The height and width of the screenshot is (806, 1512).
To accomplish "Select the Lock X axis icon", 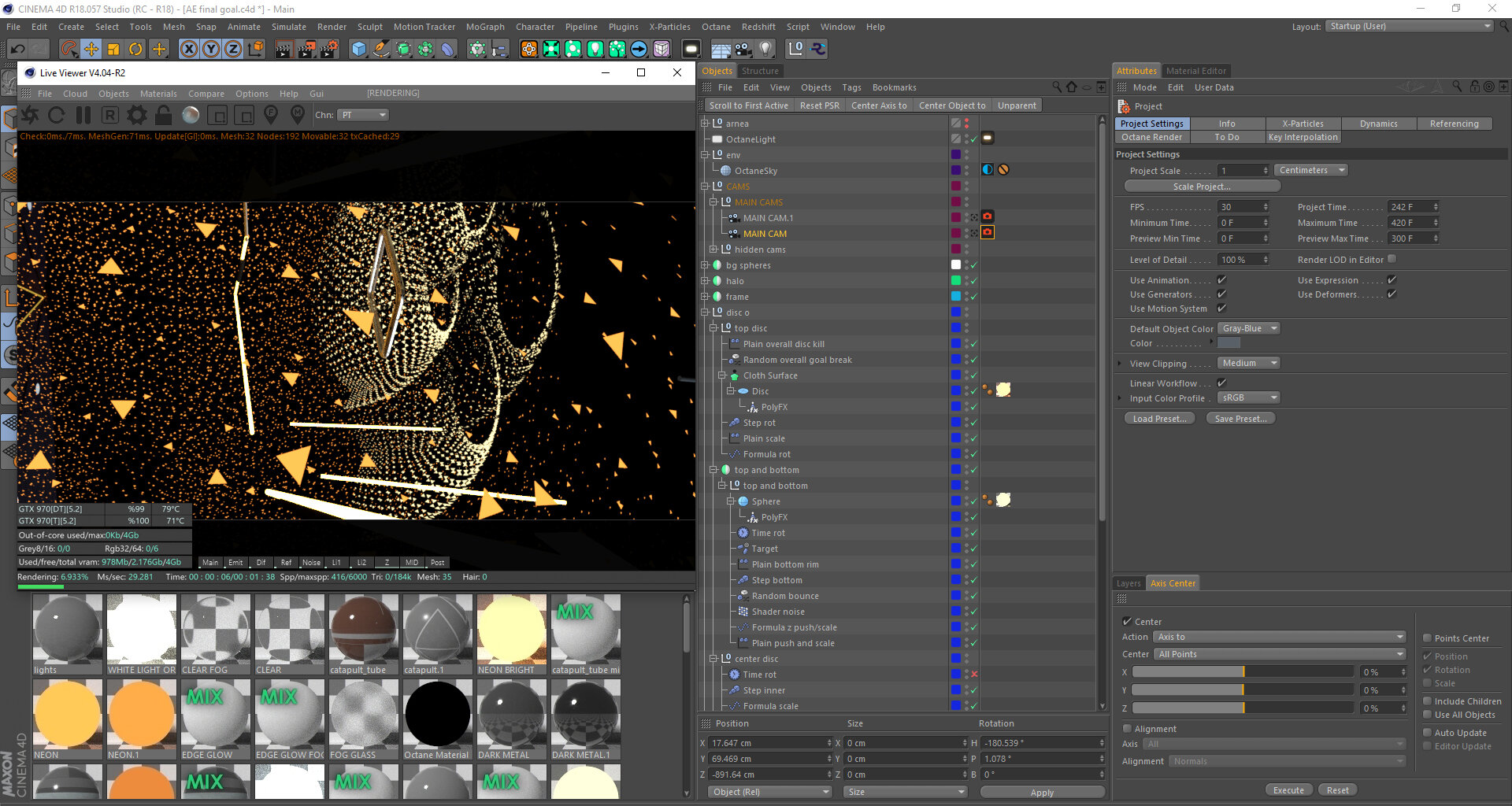I will (189, 49).
